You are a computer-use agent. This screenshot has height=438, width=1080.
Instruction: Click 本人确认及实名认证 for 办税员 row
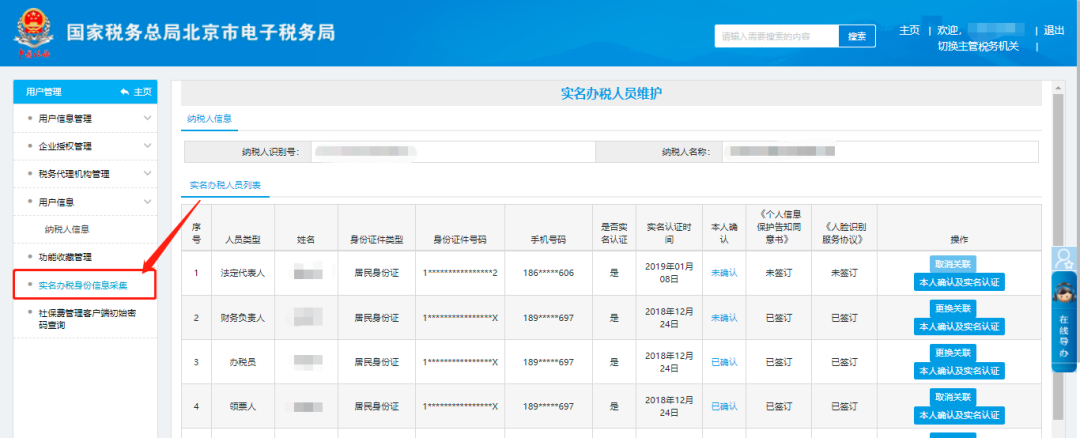point(959,371)
